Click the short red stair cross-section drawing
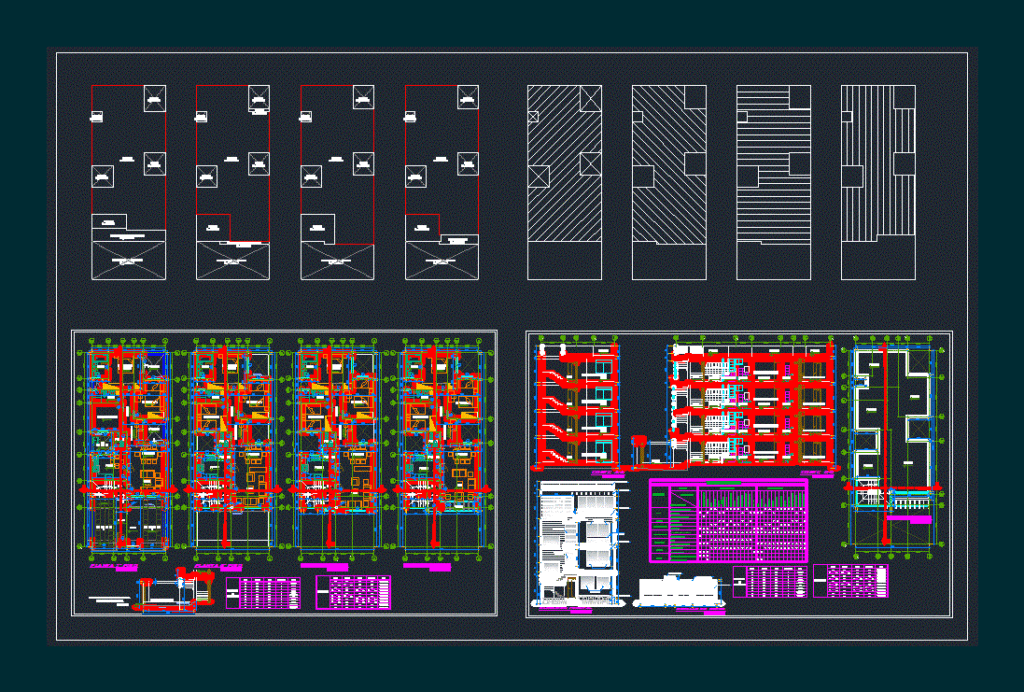The image size is (1024, 692). point(576,405)
